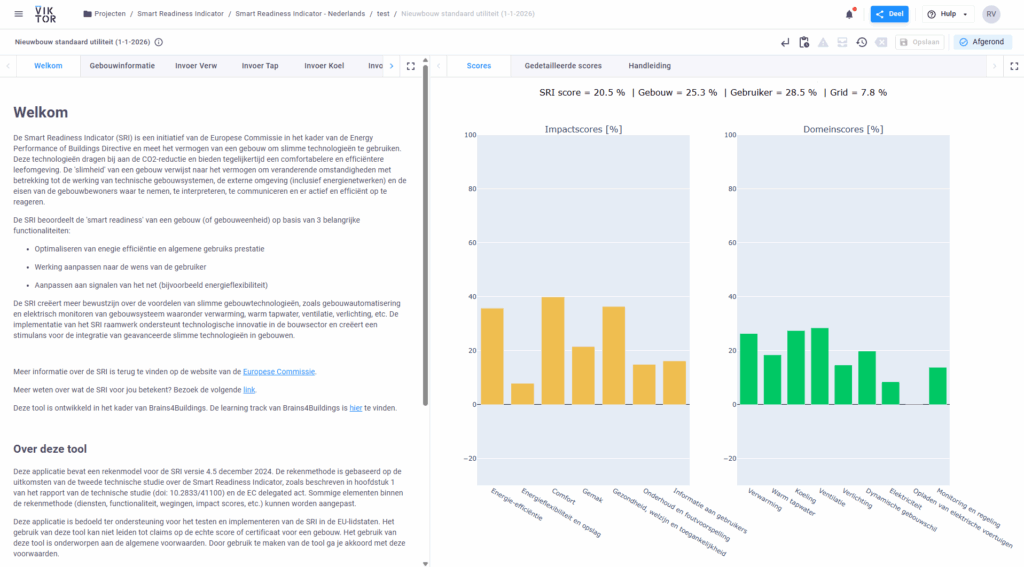Click Projecten in the breadcrumb
The image size is (1024, 567).
pos(110,14)
